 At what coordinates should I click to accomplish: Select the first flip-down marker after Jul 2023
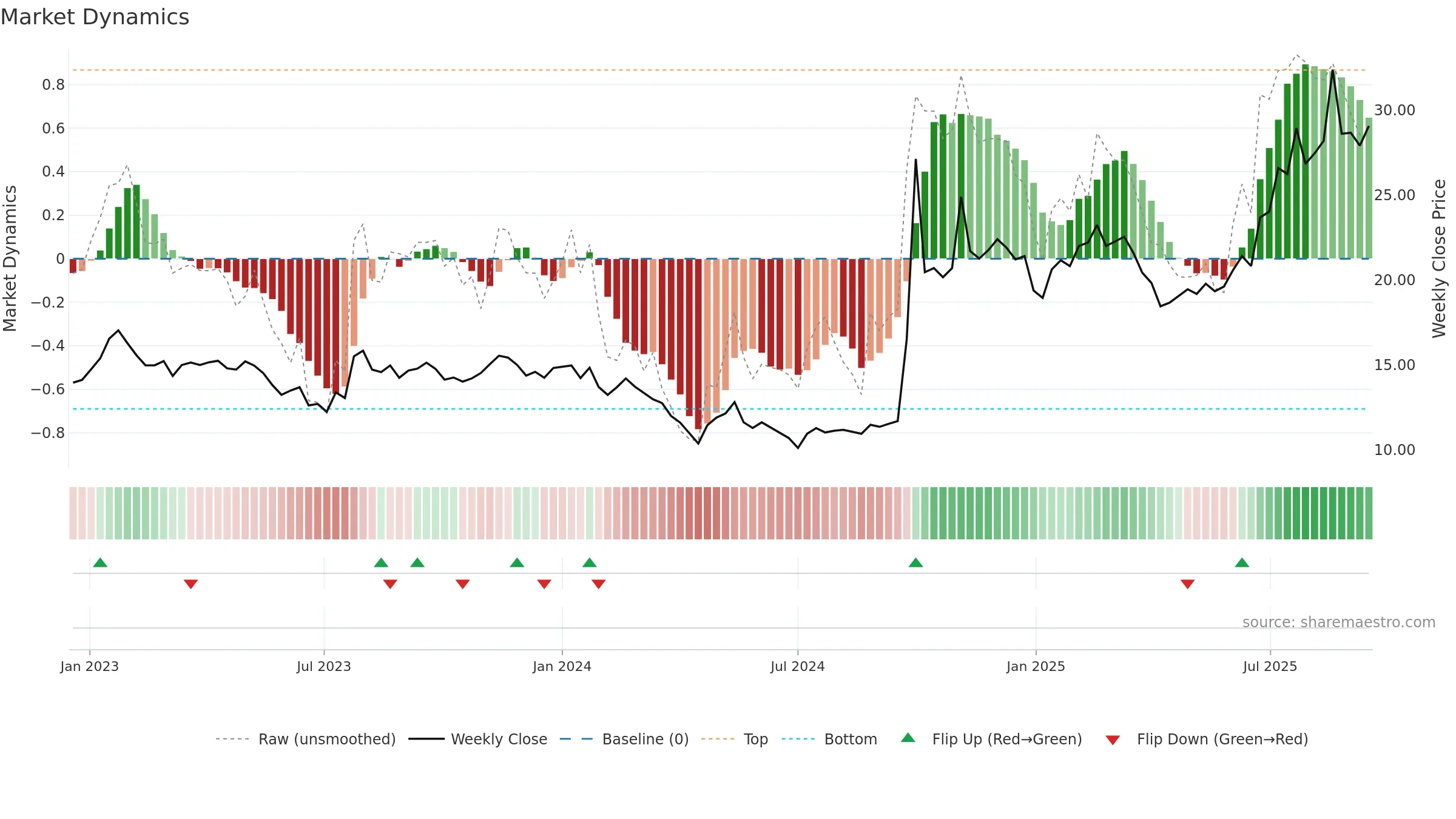point(390,584)
